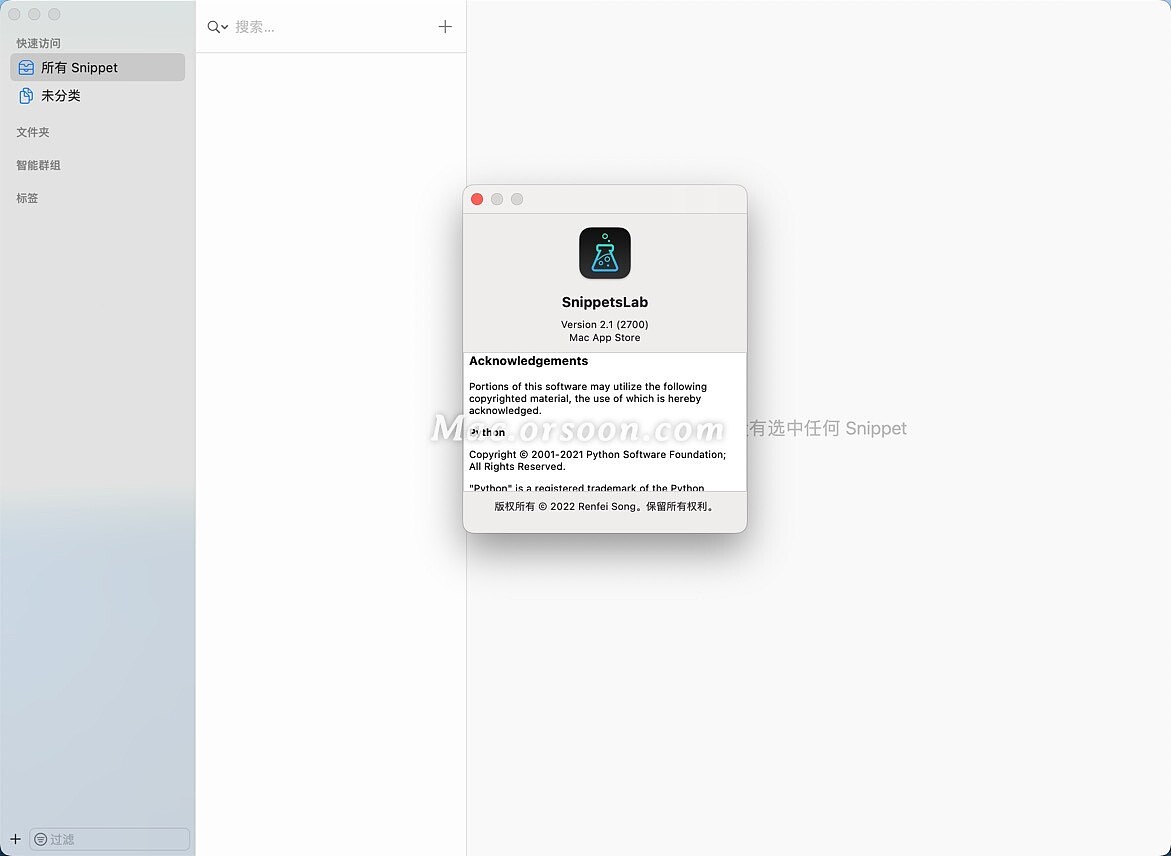1171x856 pixels.
Task: Click the Mac App Store label
Action: click(604, 337)
